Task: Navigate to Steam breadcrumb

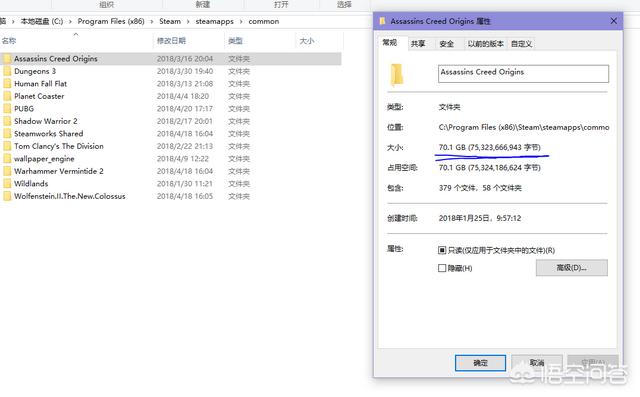Action: coord(170,21)
